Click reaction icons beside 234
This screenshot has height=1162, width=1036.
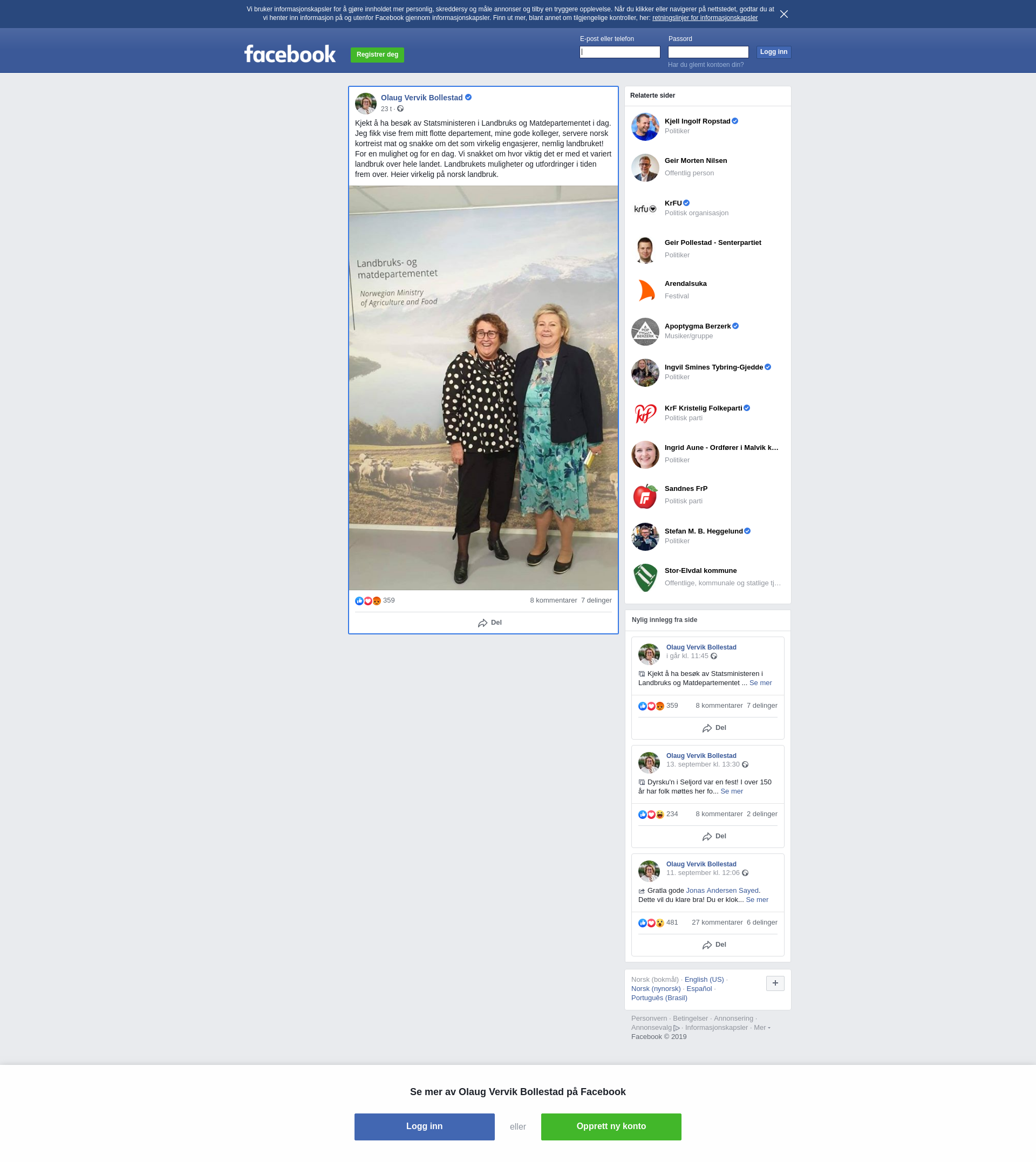[x=651, y=814]
